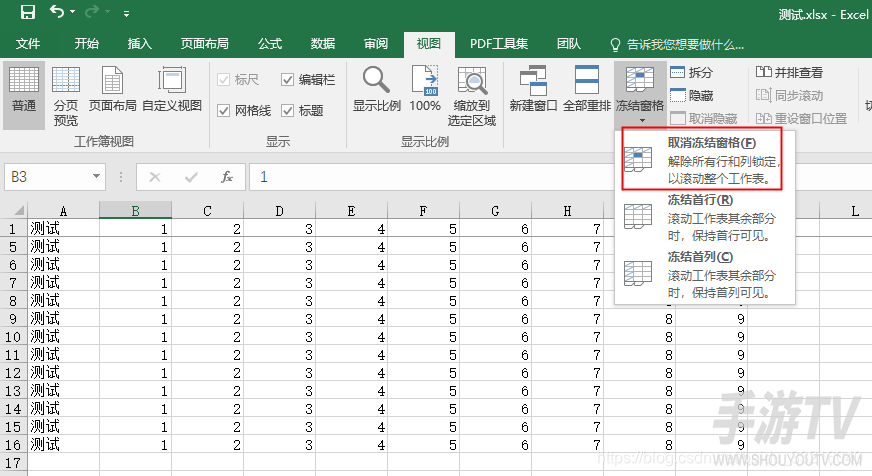Click 同步滚动 synchronous scrolling
This screenshot has width=872, height=476.
[789, 96]
